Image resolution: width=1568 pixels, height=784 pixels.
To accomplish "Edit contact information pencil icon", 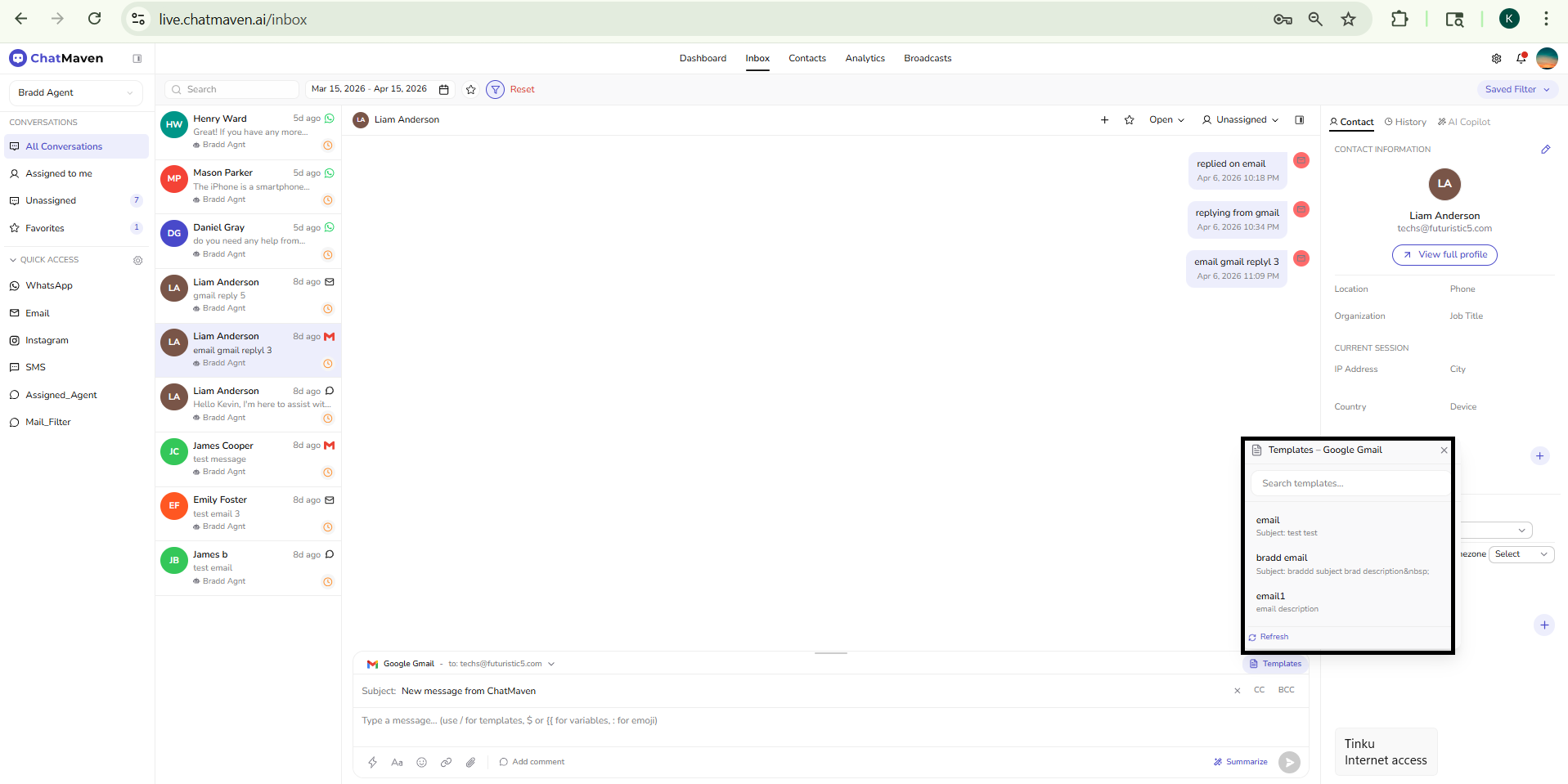I will tap(1545, 150).
